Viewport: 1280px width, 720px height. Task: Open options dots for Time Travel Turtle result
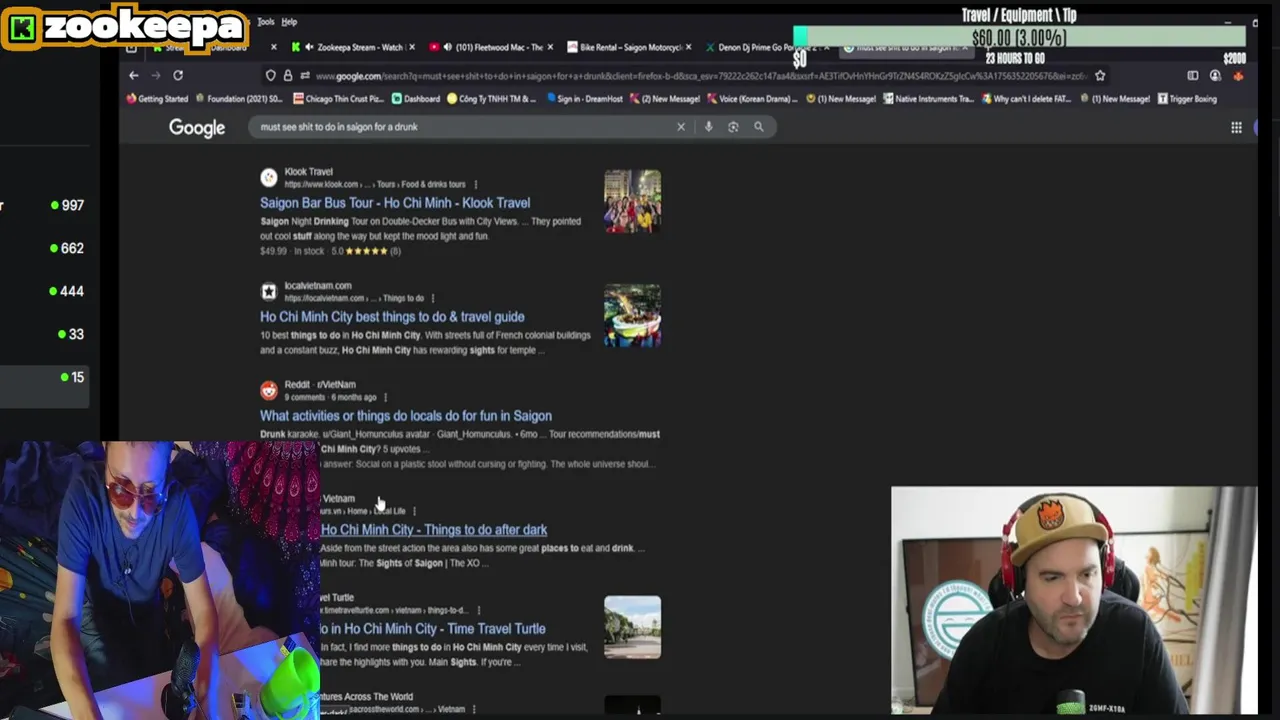coord(478,610)
